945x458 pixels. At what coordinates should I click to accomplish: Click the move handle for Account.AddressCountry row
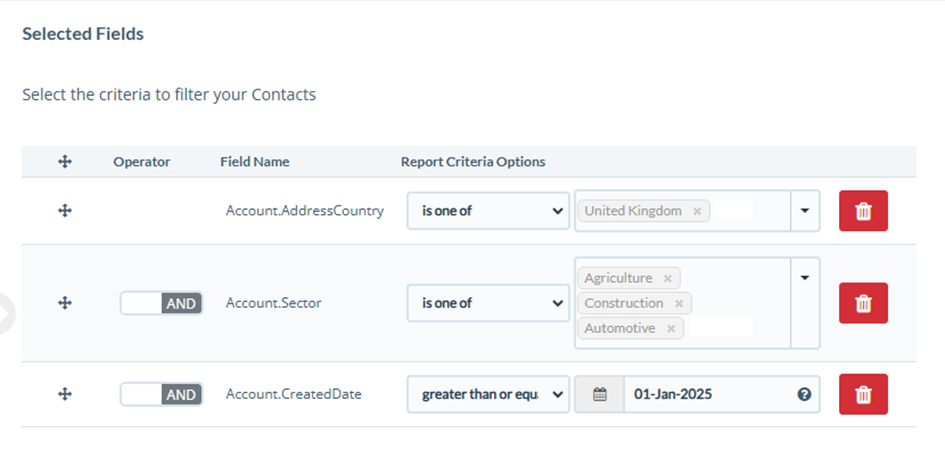(65, 211)
